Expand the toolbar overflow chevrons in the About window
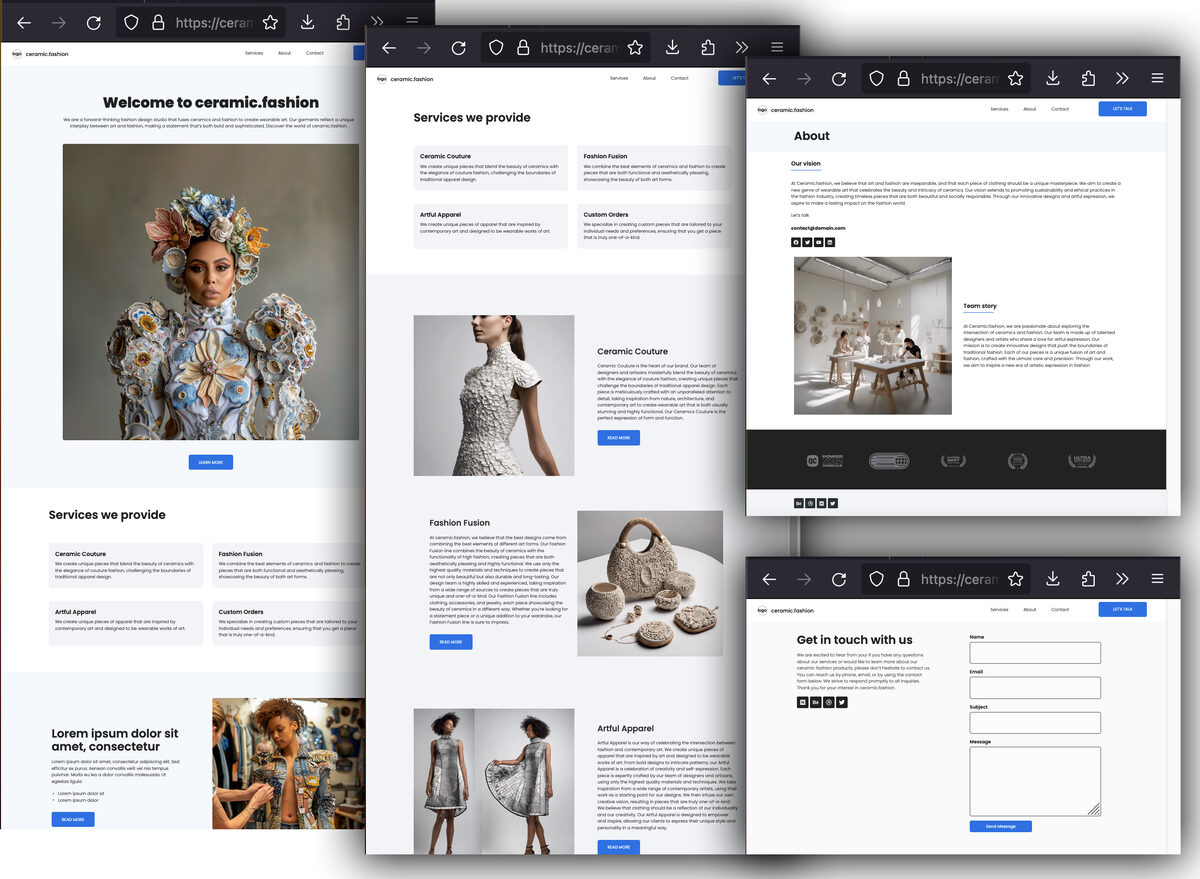The width and height of the screenshot is (1200, 879). [x=1122, y=78]
